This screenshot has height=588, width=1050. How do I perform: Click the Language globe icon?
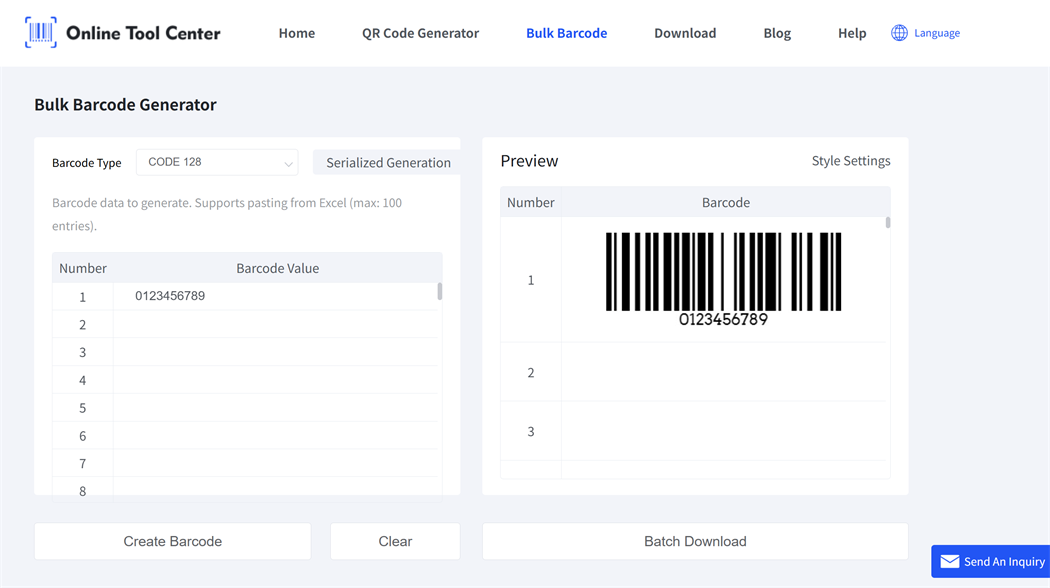click(897, 31)
